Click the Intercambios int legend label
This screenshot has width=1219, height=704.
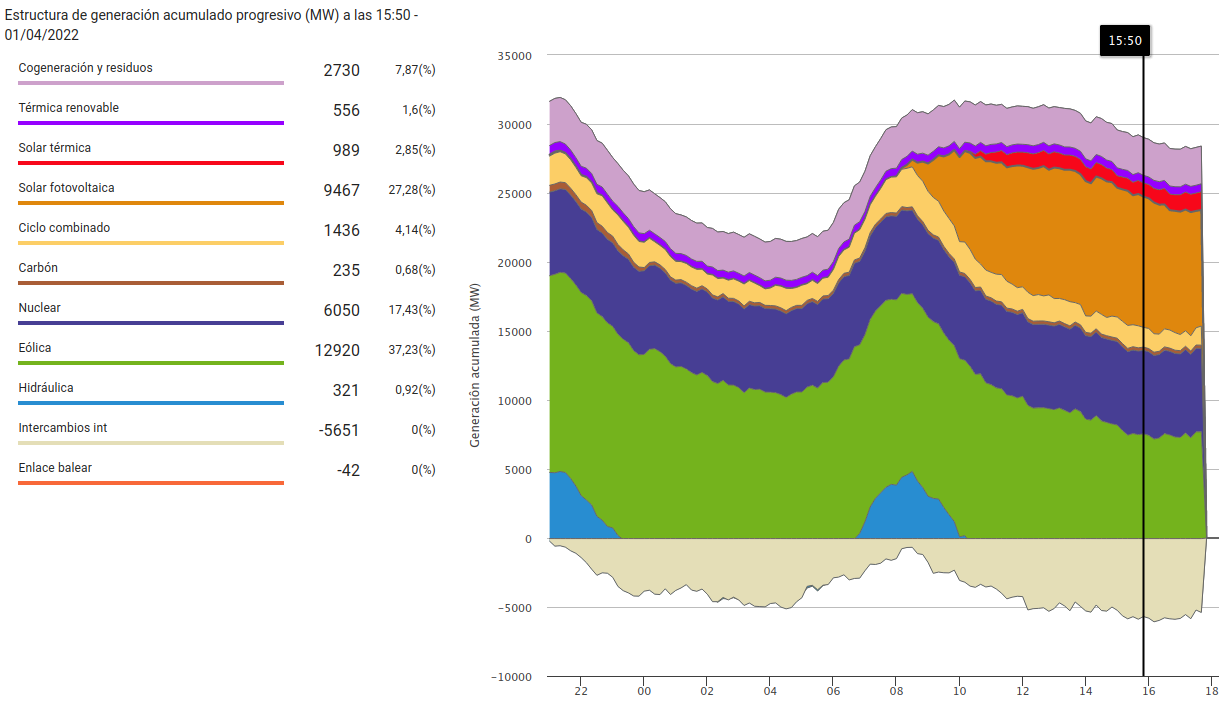[x=62, y=428]
